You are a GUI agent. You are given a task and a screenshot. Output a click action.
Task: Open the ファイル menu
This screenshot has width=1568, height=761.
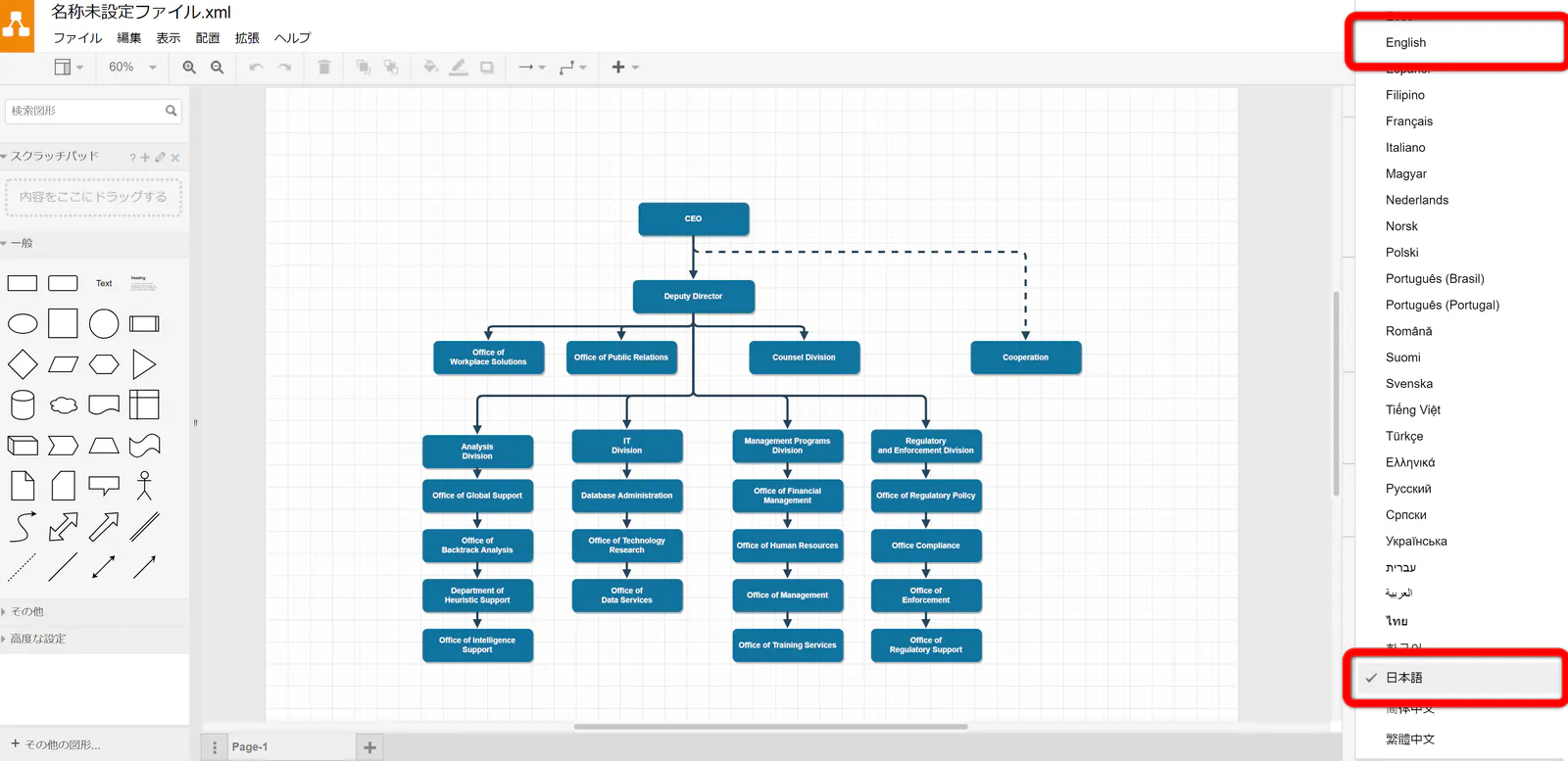pos(77,38)
